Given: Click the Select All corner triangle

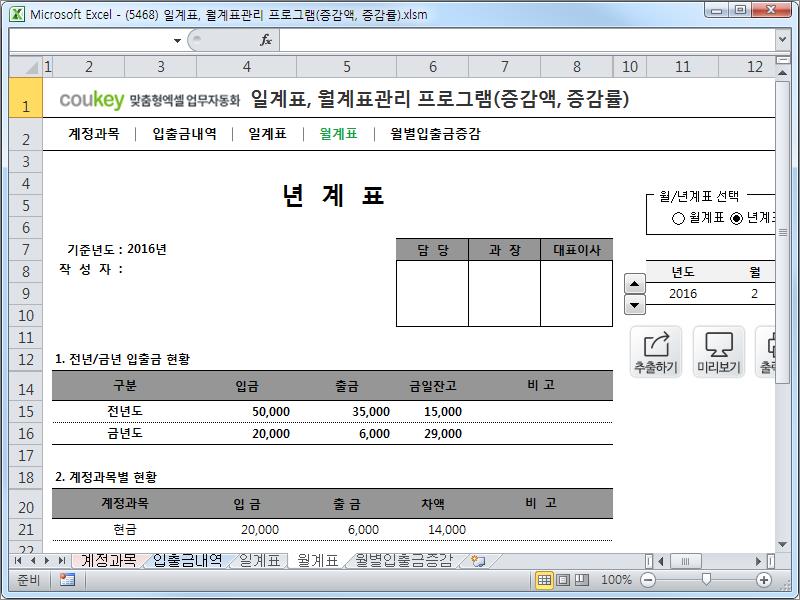Looking at the screenshot, I should [x=26, y=66].
